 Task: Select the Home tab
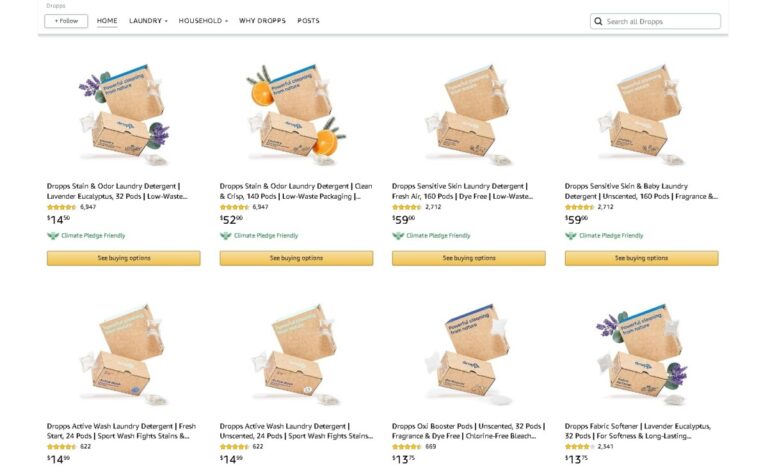click(107, 21)
